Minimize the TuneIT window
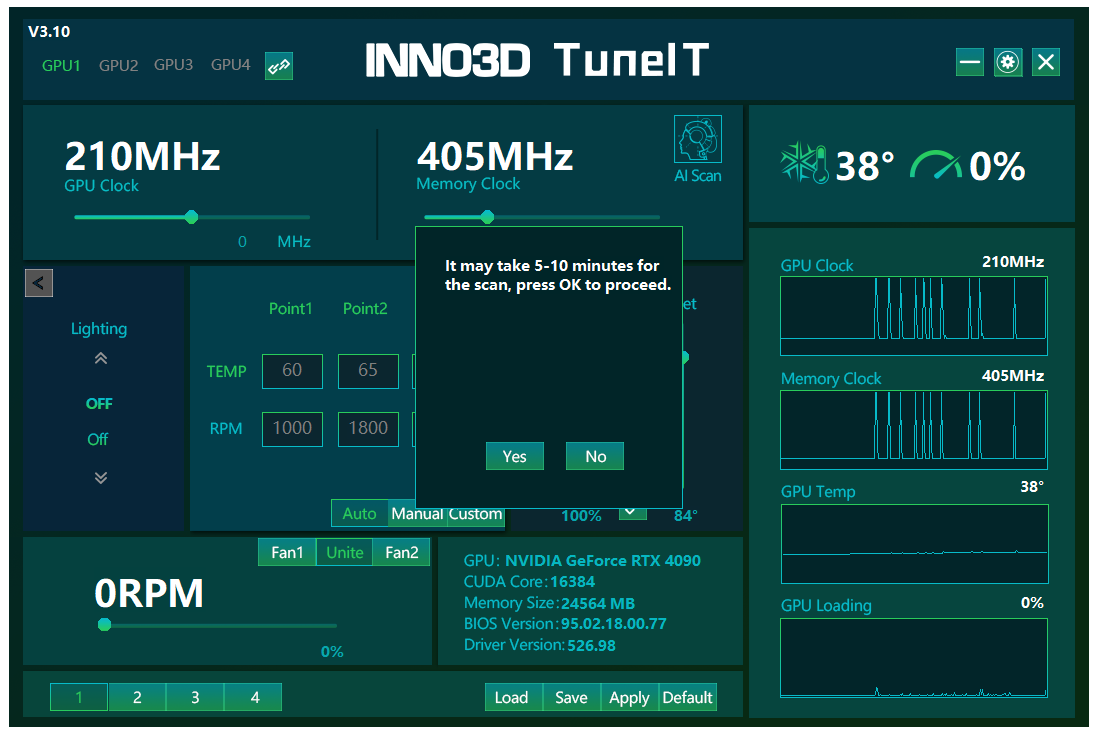Screen dimensions: 1095x734 point(969,62)
